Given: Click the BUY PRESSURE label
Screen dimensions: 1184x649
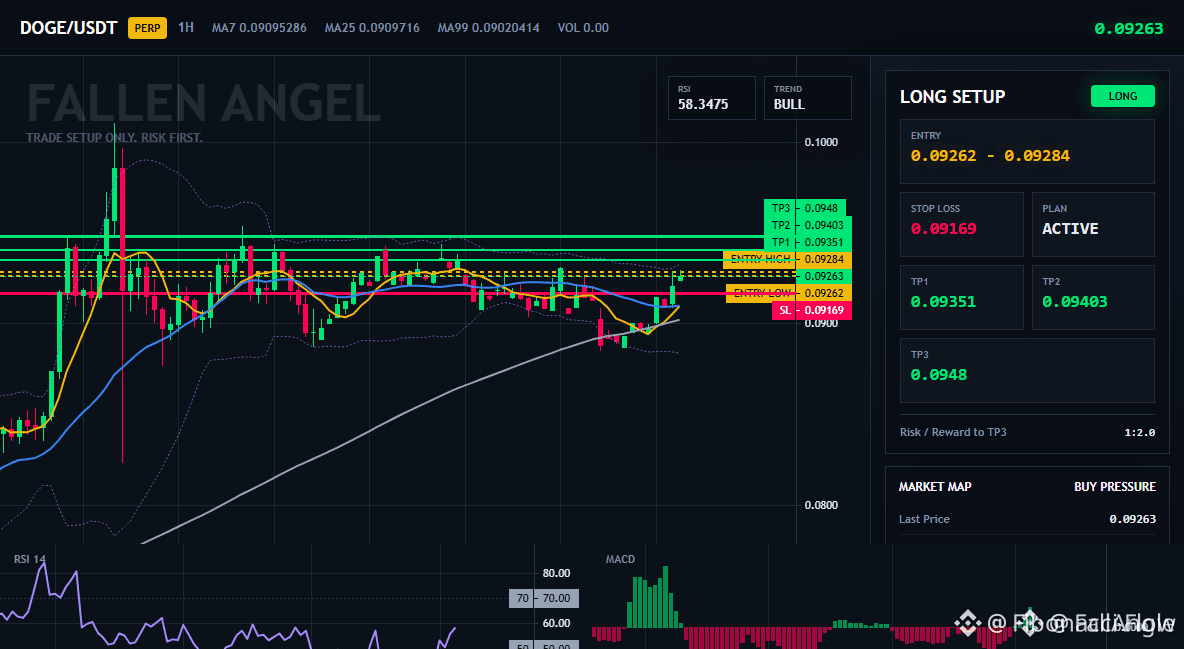Looking at the screenshot, I should (1115, 487).
